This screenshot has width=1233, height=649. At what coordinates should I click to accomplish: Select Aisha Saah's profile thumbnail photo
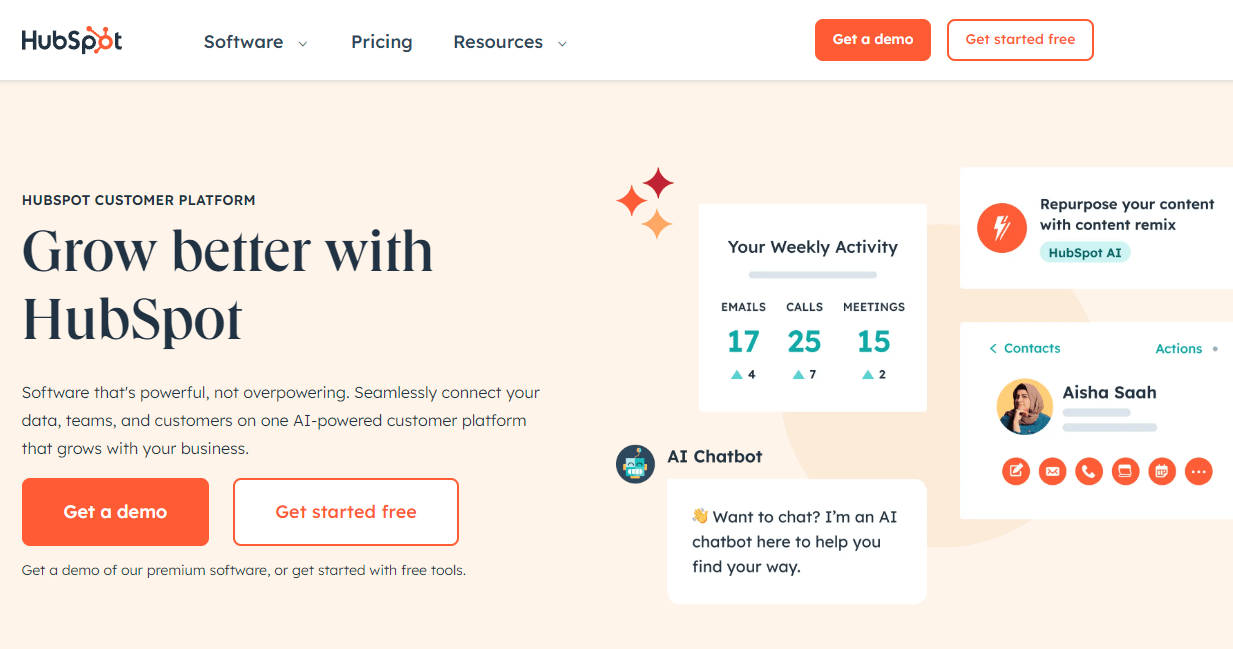(1024, 407)
